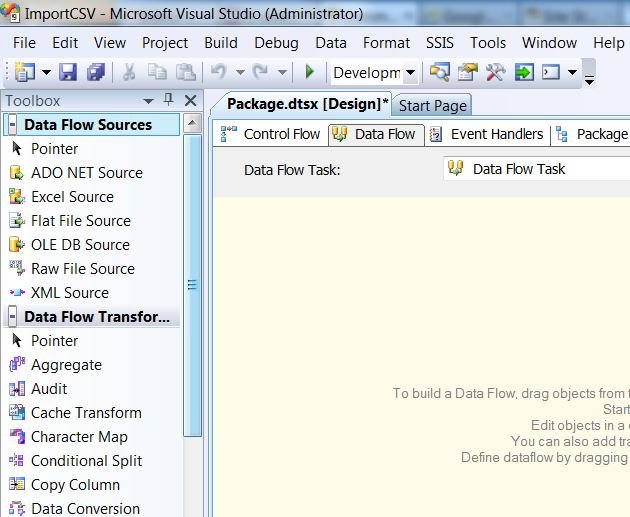Click the Paste clipboard icon
This screenshot has width=630, height=517.
coord(186,73)
